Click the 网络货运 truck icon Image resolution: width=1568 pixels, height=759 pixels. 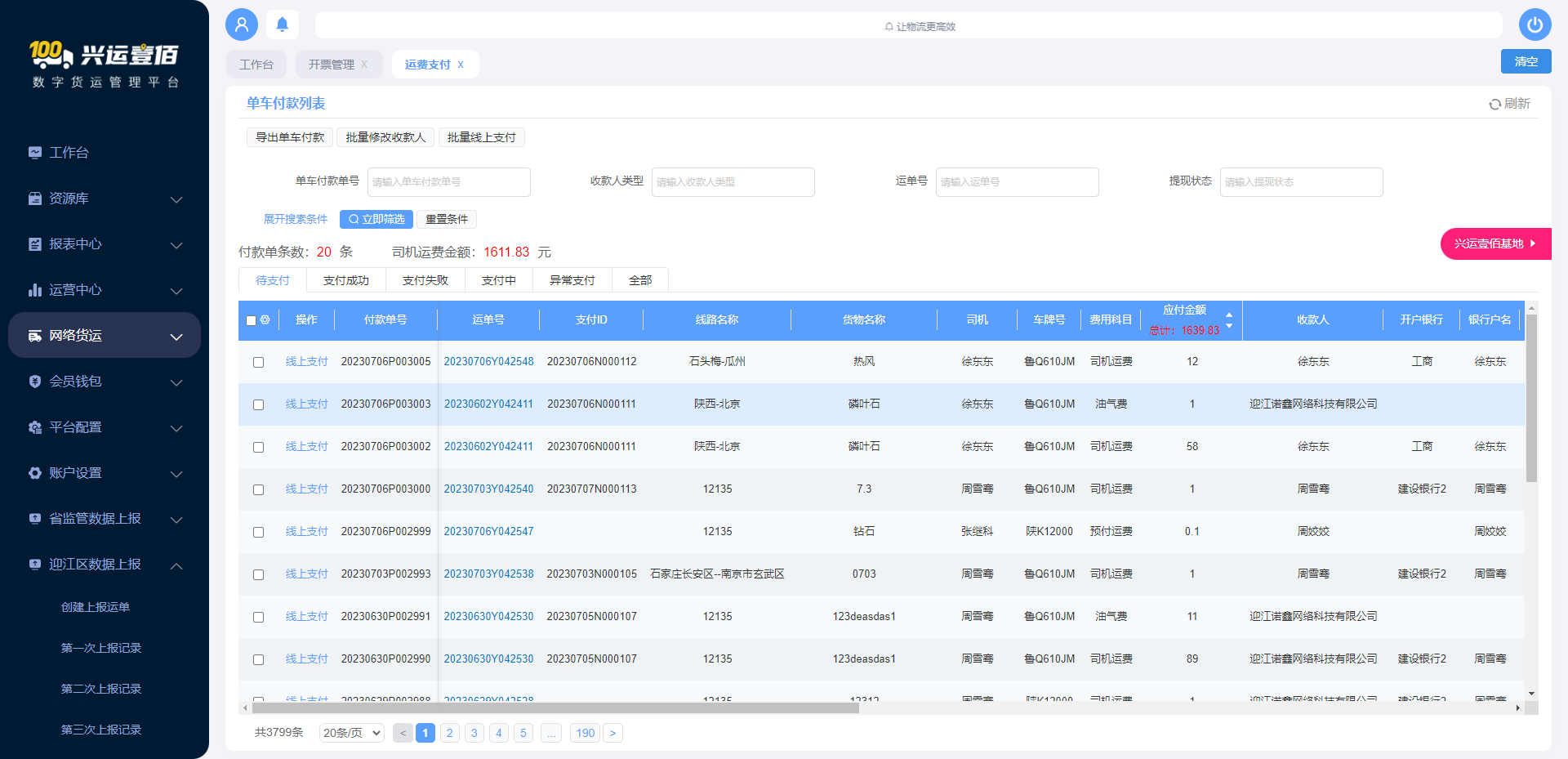pos(35,335)
